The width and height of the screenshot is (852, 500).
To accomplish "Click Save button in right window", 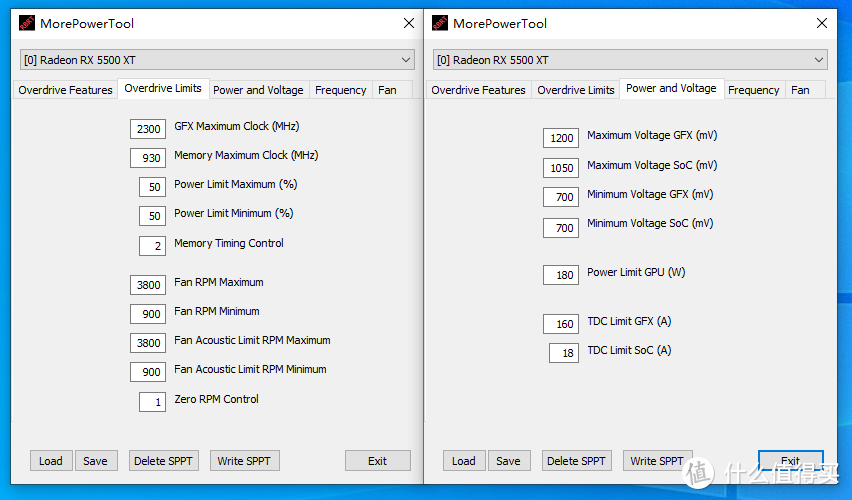I will click(x=509, y=461).
